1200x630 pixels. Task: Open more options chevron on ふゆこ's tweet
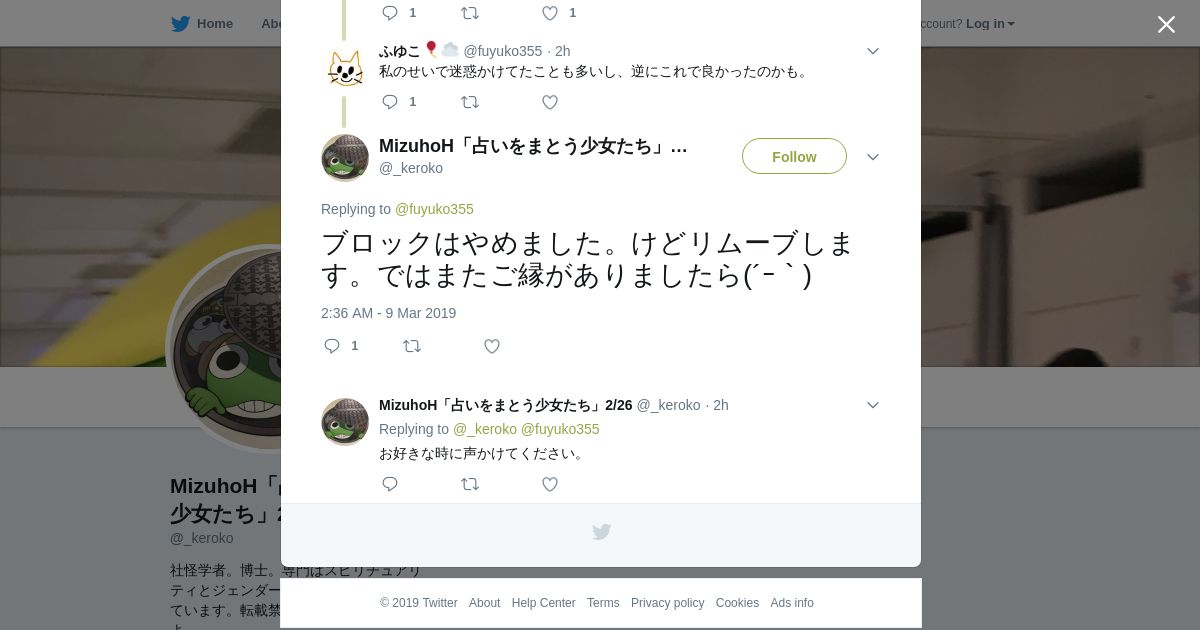coord(873,51)
